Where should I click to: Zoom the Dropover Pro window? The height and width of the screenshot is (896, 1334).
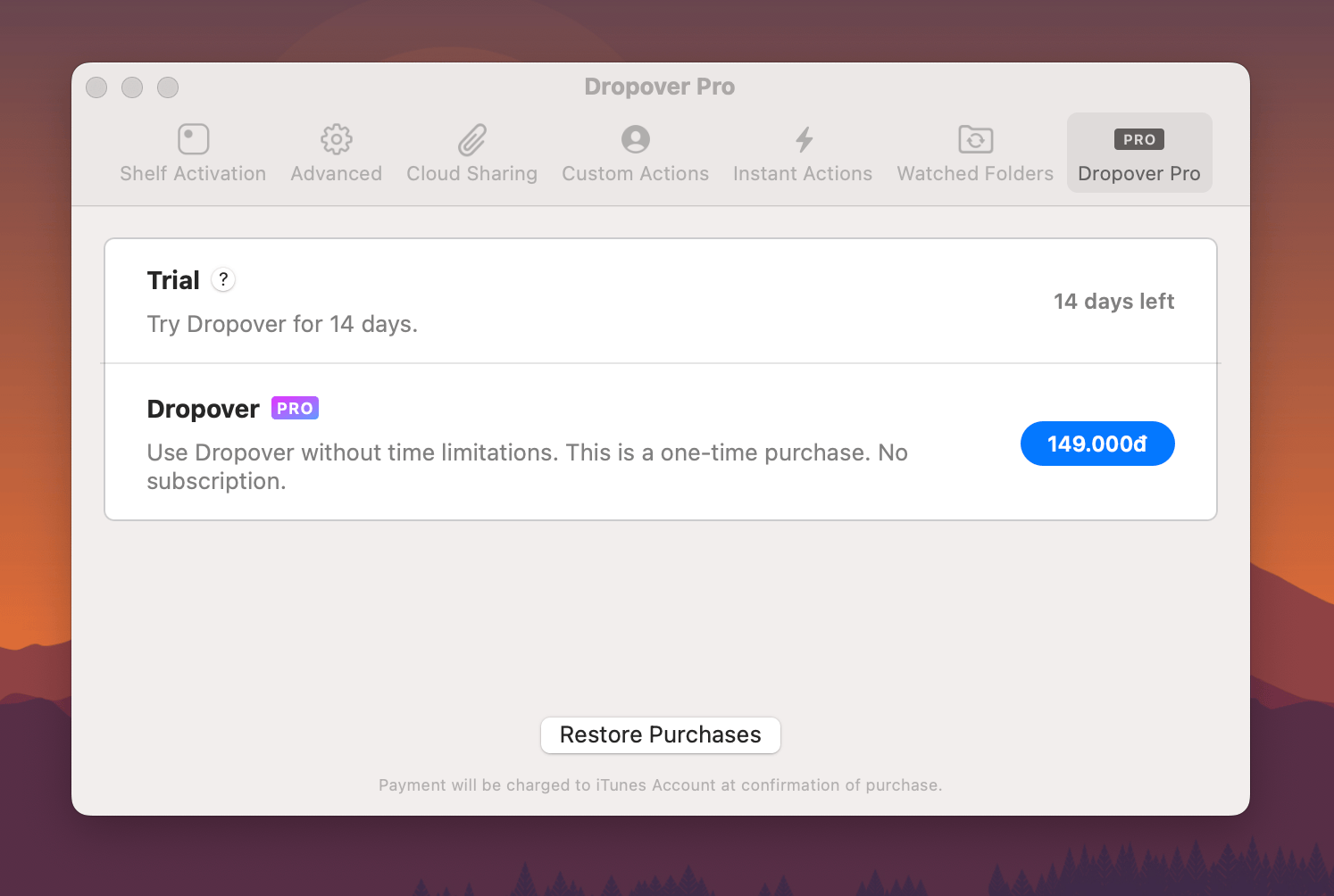pyautogui.click(x=168, y=87)
